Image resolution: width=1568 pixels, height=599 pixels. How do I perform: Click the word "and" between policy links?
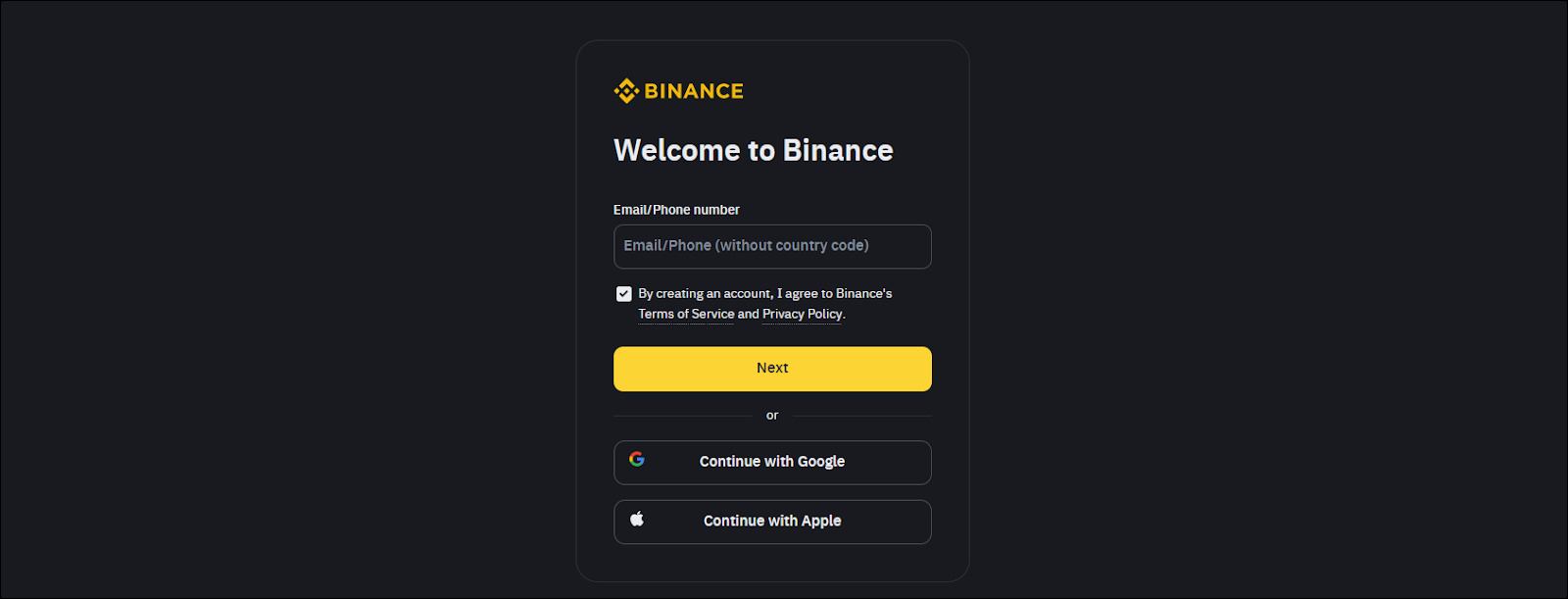(x=748, y=315)
